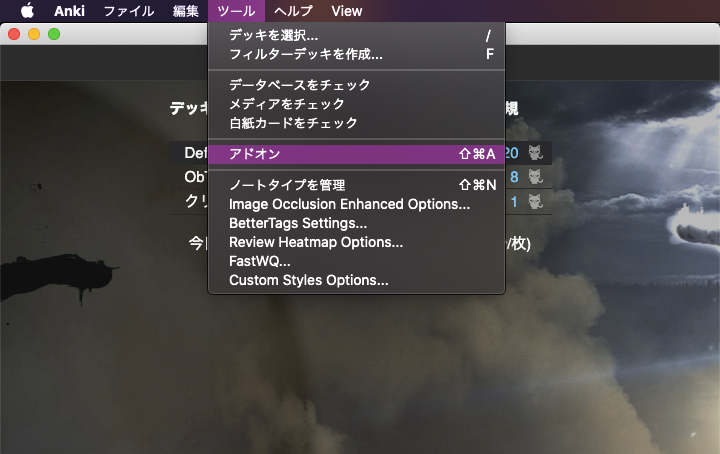720x454 pixels.
Task: Open the ヘルプ menu
Action: point(293,11)
